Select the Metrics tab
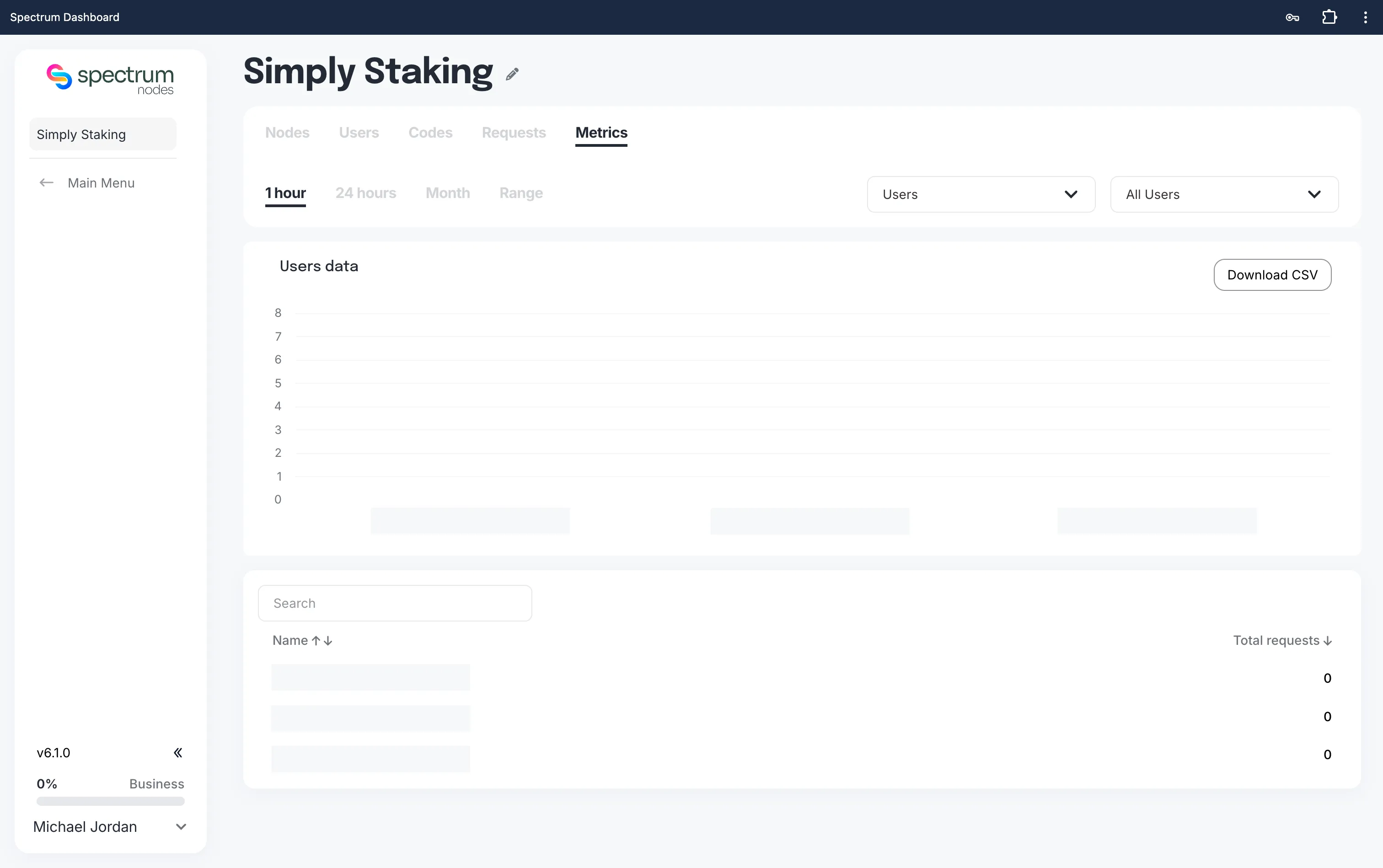This screenshot has width=1383, height=868. click(601, 133)
